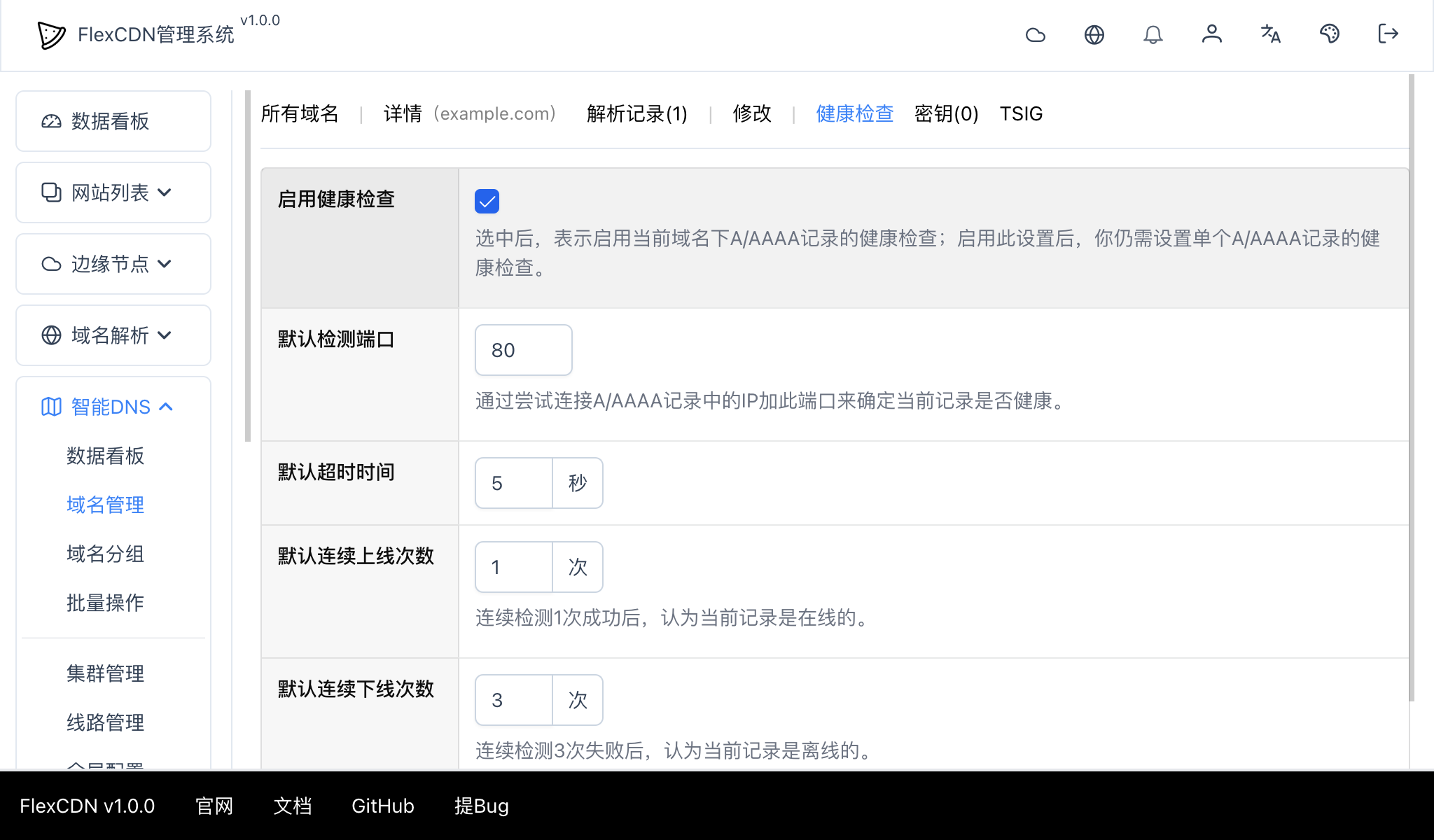Click the 边缘节点 cloud icon
Image resolution: width=1434 pixels, height=840 pixels.
coord(51,264)
